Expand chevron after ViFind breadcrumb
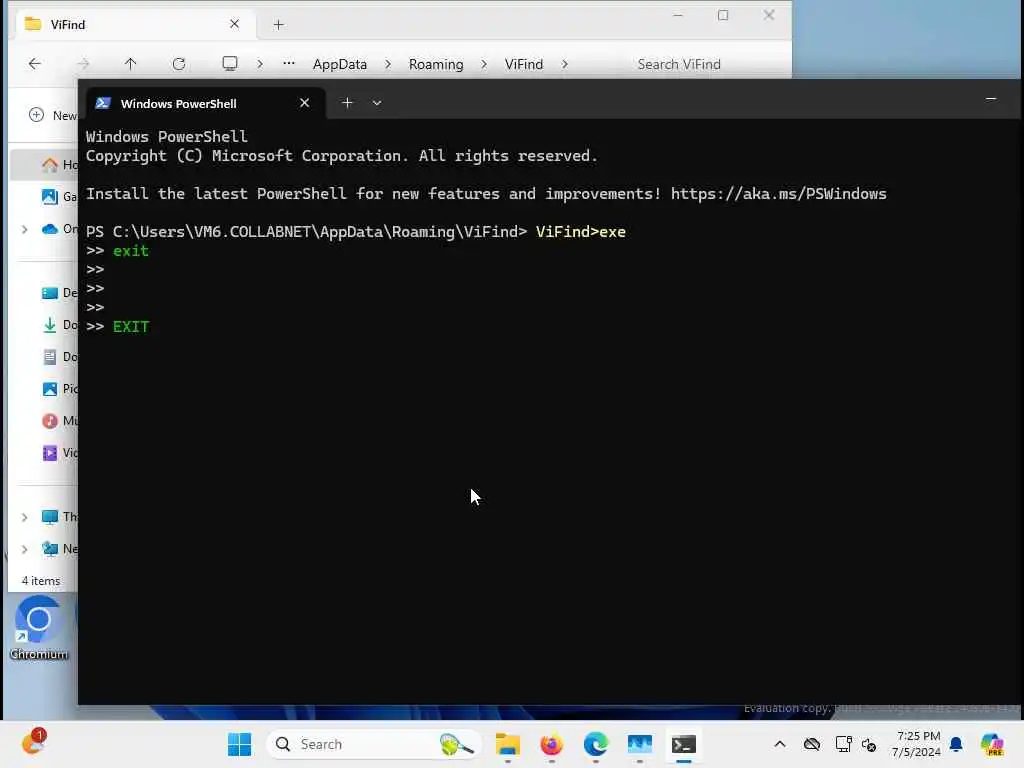Viewport: 1024px width, 768px height. (565, 64)
